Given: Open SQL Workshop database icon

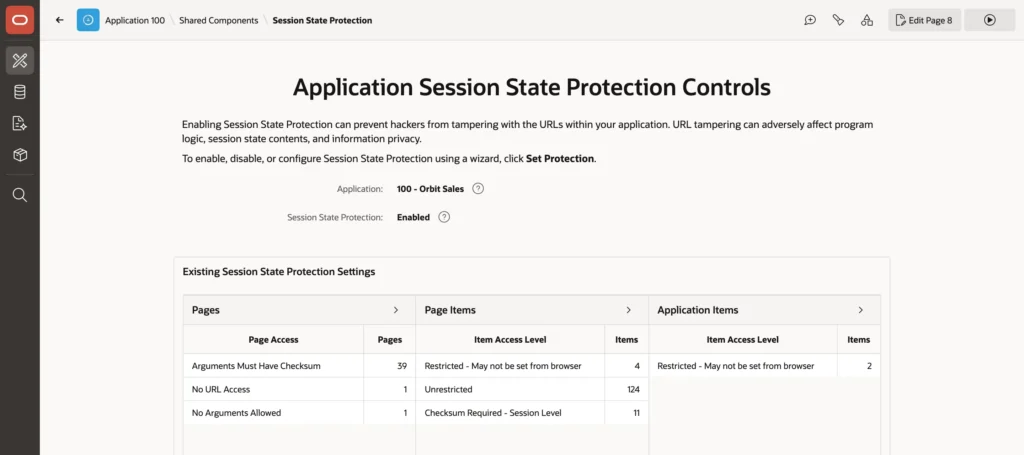Looking at the screenshot, I should (20, 92).
